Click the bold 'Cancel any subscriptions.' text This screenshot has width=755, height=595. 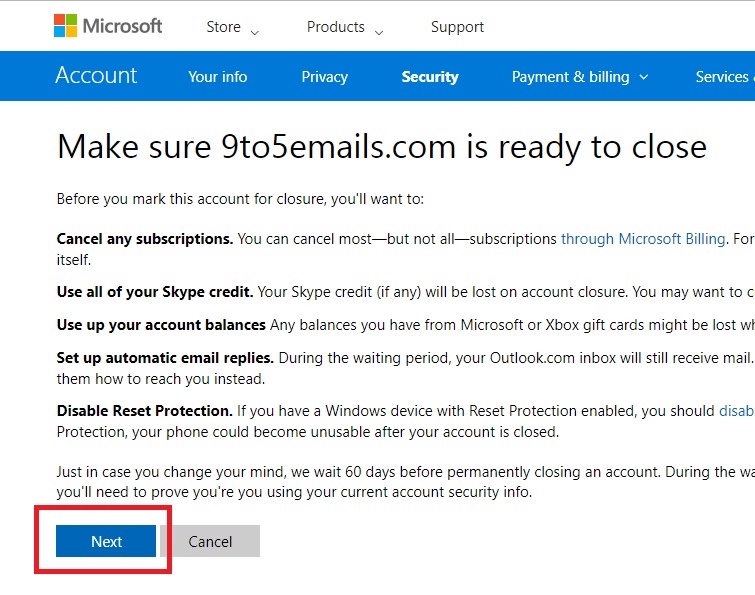point(145,239)
